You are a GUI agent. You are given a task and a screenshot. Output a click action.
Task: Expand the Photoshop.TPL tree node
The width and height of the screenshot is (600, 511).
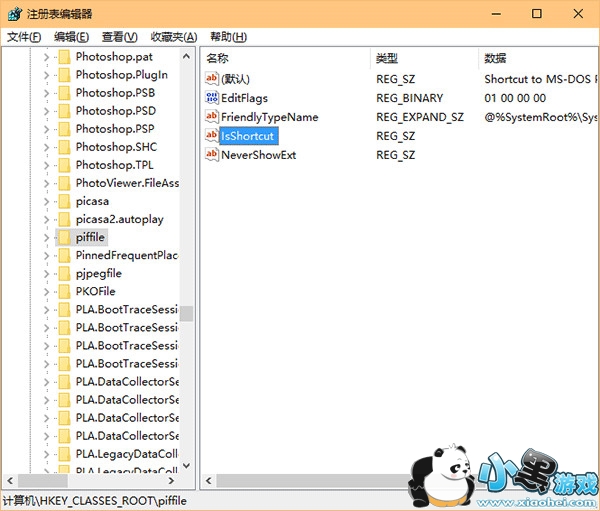[x=46, y=165]
